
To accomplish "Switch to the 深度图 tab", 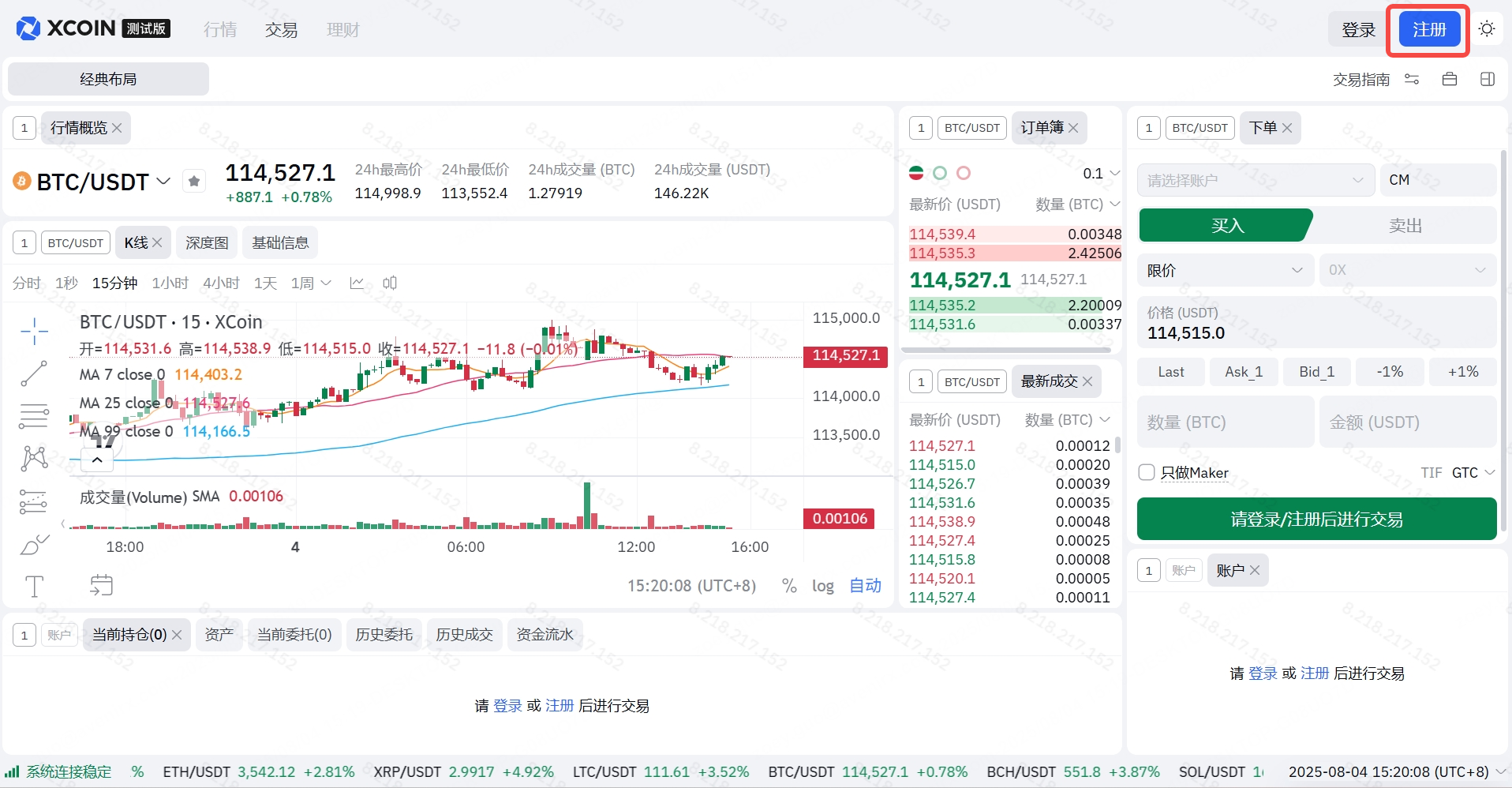I will (x=207, y=242).
